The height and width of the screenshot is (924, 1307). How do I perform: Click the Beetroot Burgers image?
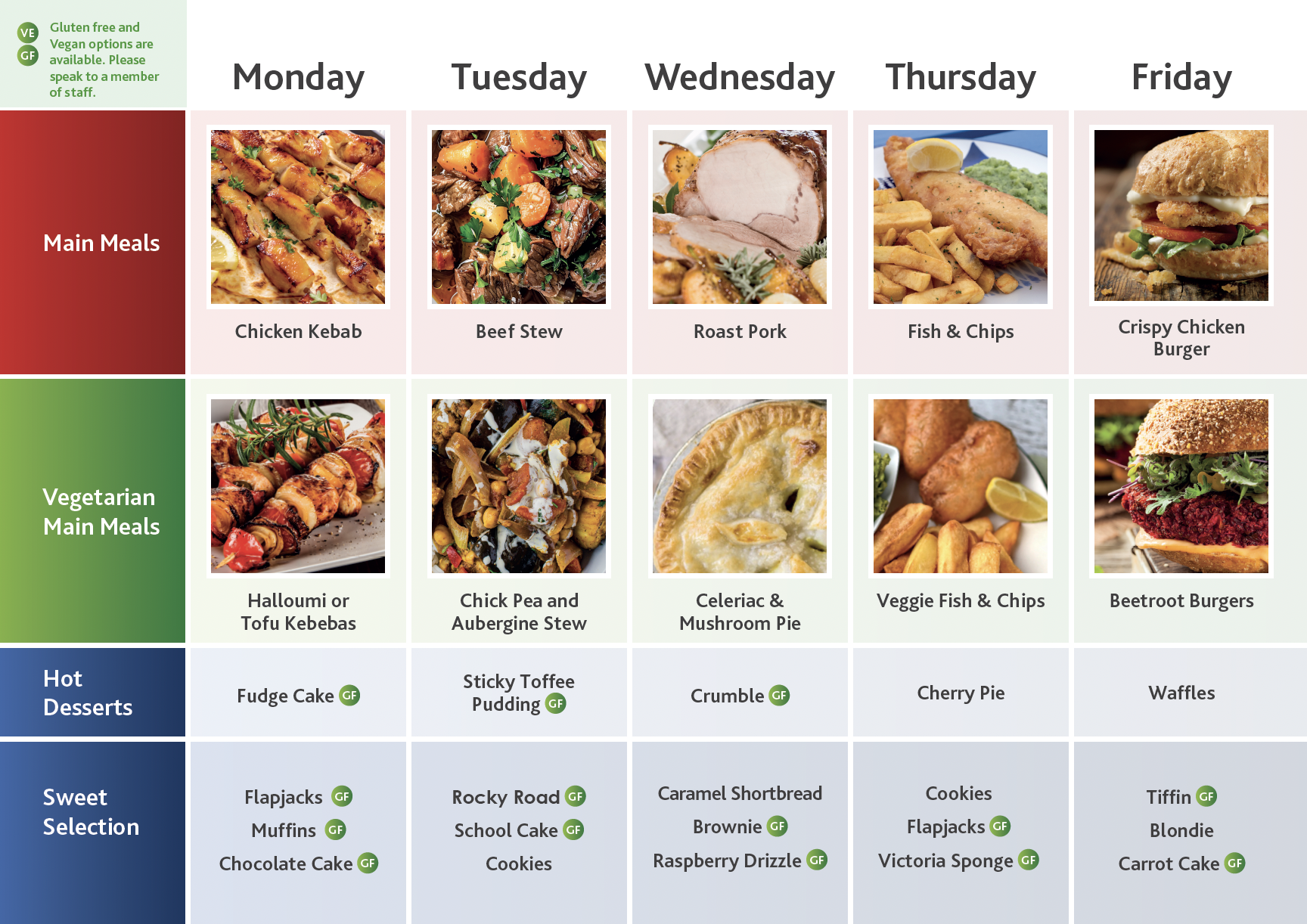tap(1181, 486)
